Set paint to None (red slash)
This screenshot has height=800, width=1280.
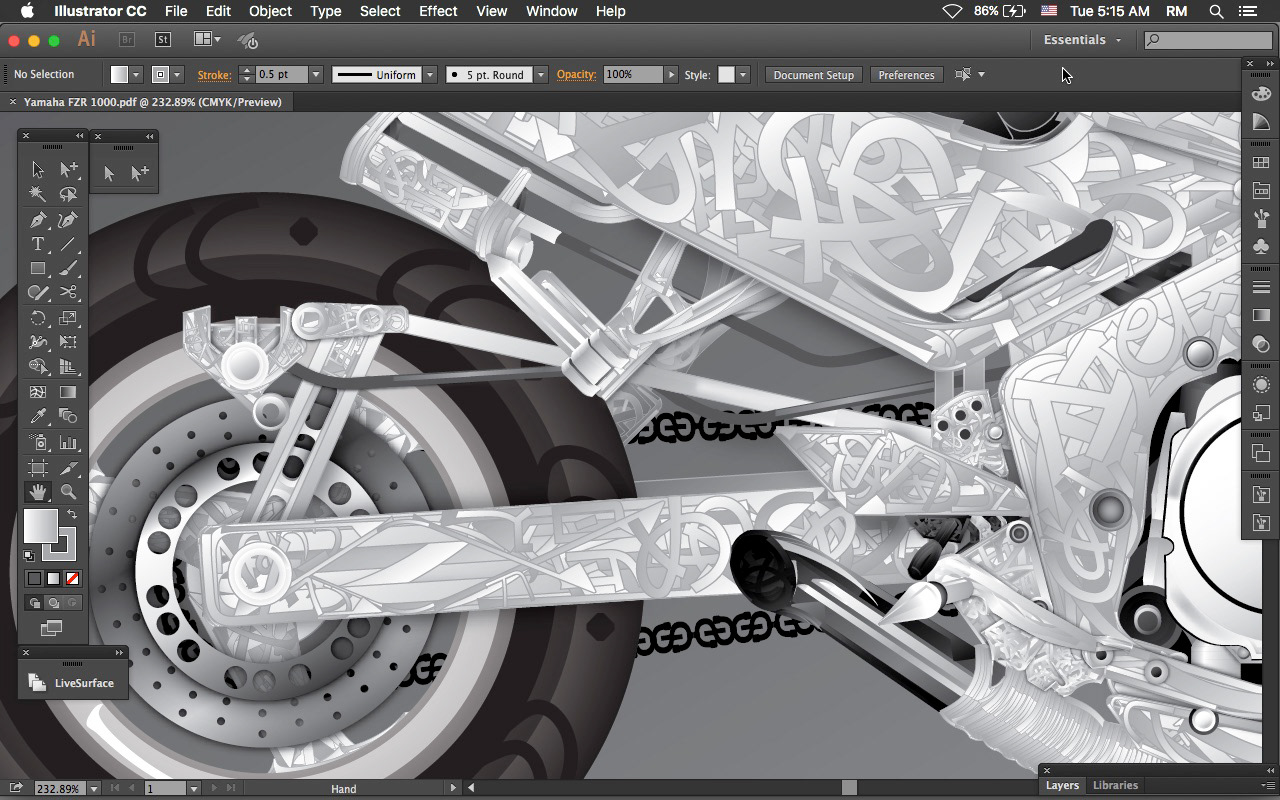(x=72, y=578)
